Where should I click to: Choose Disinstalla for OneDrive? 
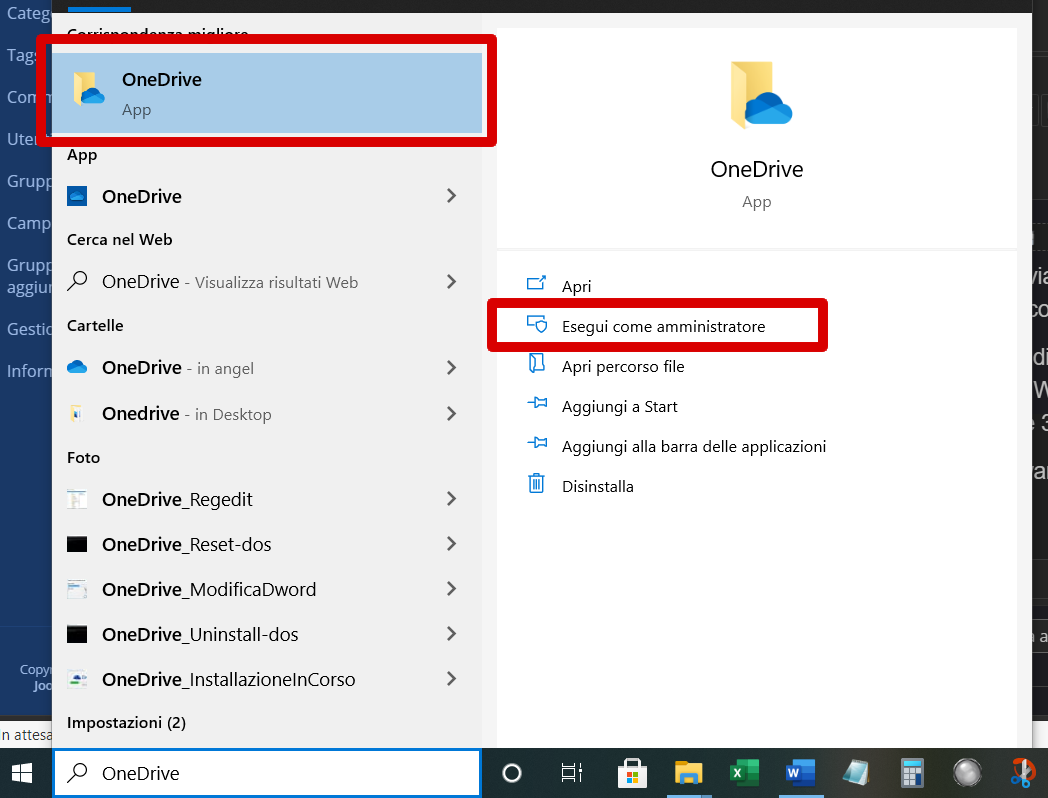pos(598,487)
